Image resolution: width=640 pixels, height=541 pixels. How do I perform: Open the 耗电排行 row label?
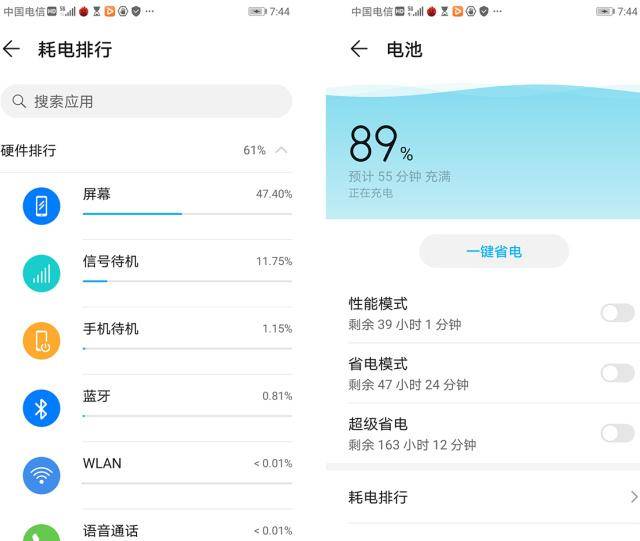(x=378, y=497)
